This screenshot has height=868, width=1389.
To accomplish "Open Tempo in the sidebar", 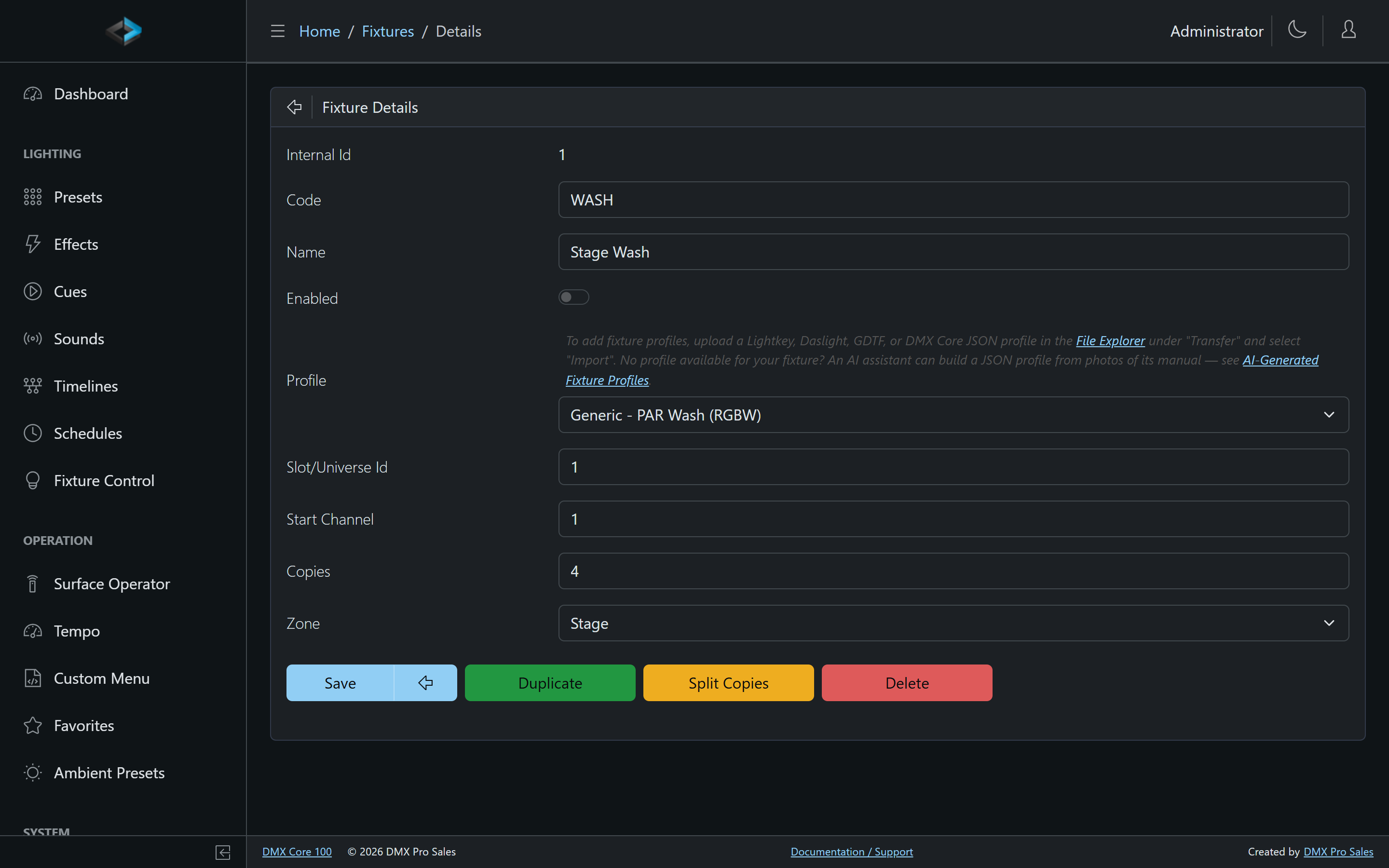I will point(123,632).
